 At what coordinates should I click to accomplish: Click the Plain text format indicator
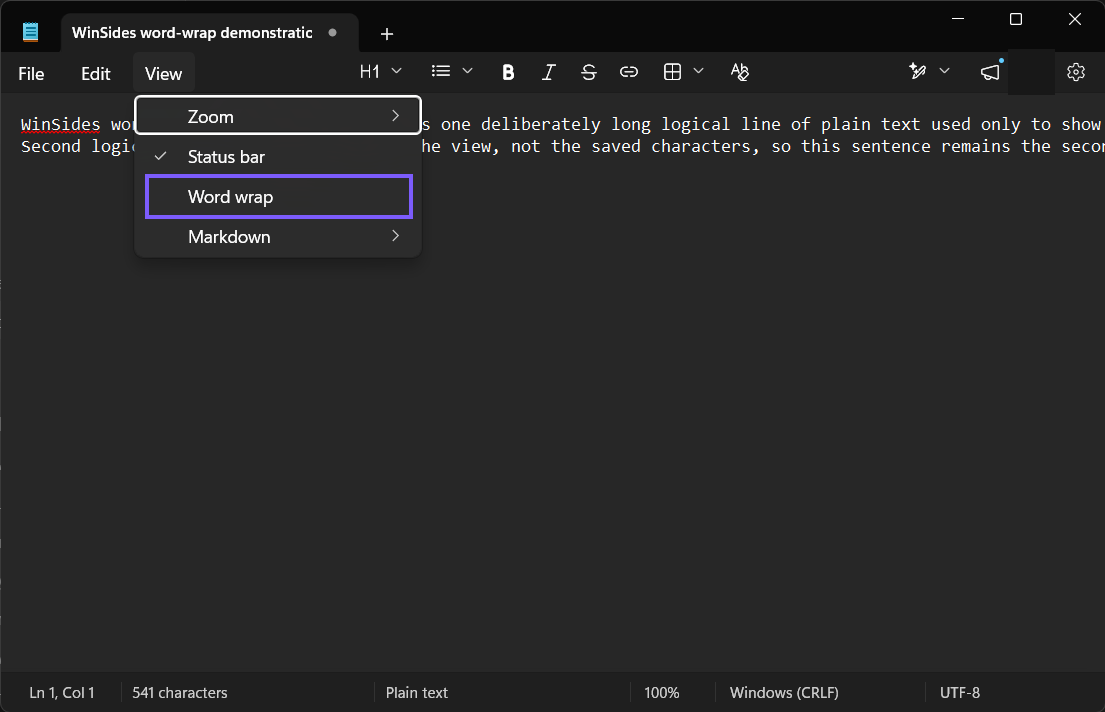[x=416, y=692]
